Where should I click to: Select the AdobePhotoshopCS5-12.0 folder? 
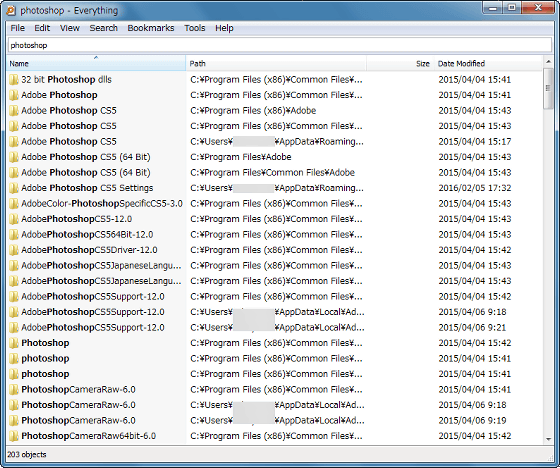point(76,219)
